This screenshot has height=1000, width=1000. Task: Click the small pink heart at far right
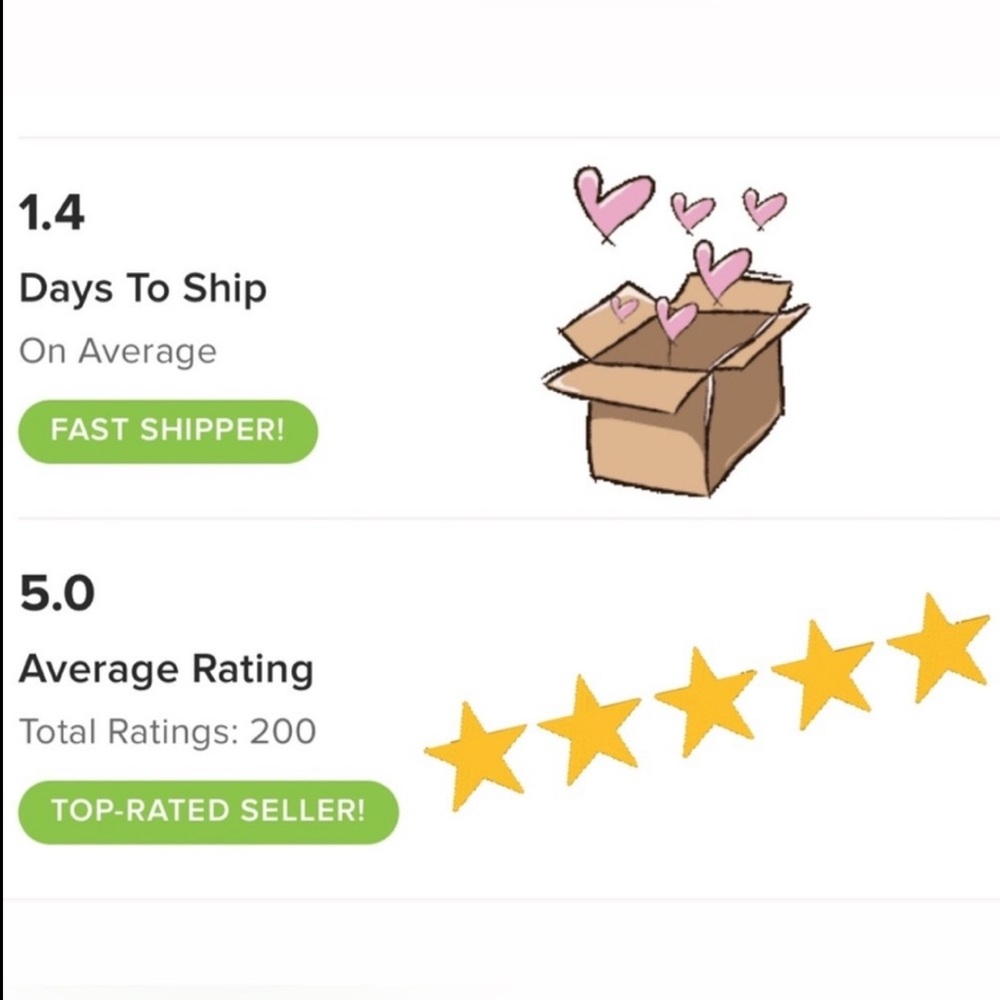(764, 208)
